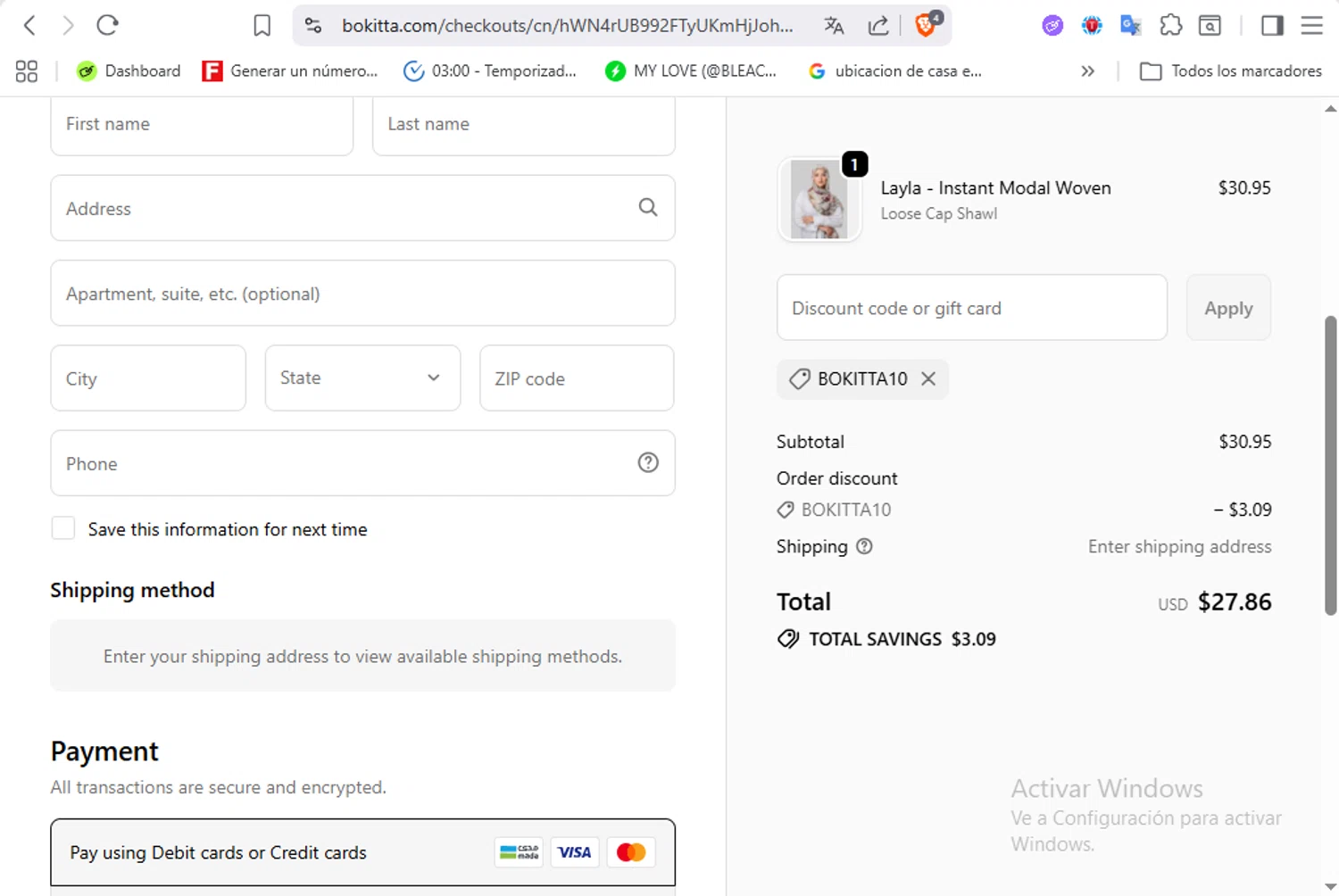Open the extensions puzzle icon
The image size is (1339, 896).
(1170, 25)
